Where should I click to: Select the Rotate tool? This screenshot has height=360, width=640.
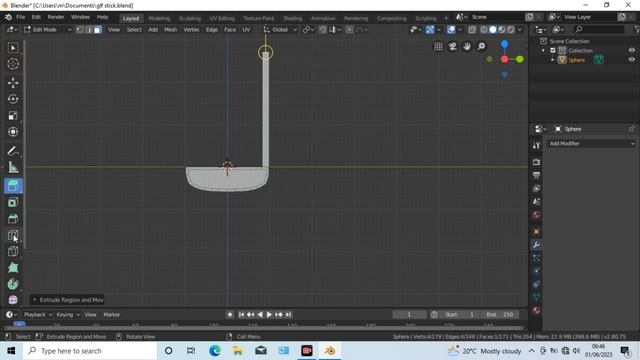(x=13, y=99)
